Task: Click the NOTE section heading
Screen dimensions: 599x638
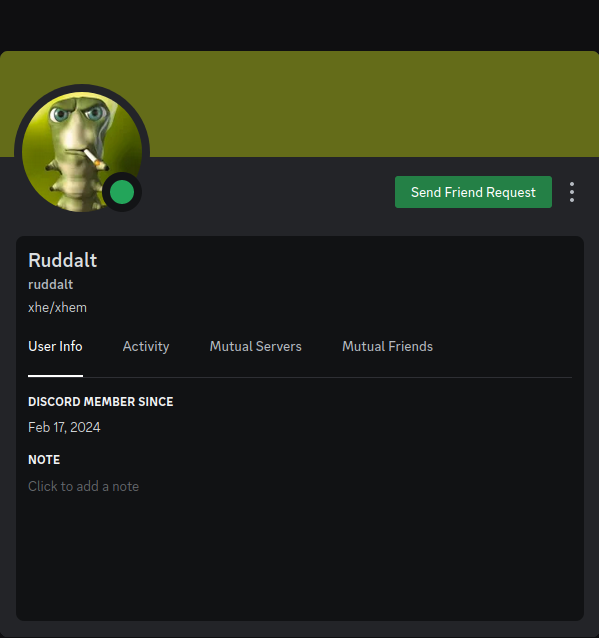Action: tap(44, 460)
